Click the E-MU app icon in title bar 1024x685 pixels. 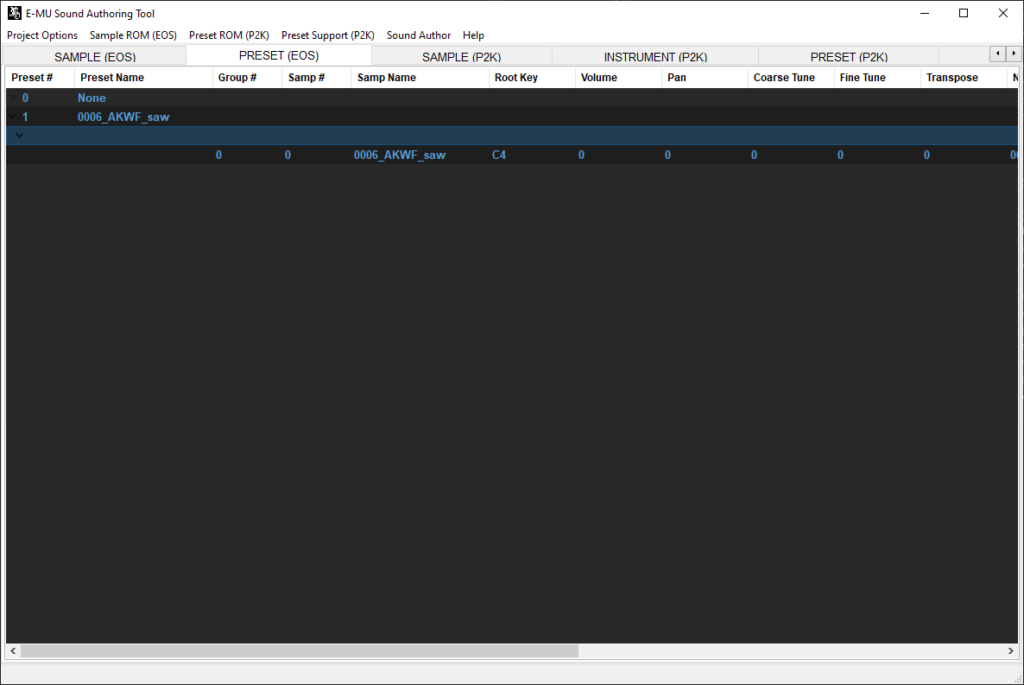(x=14, y=13)
